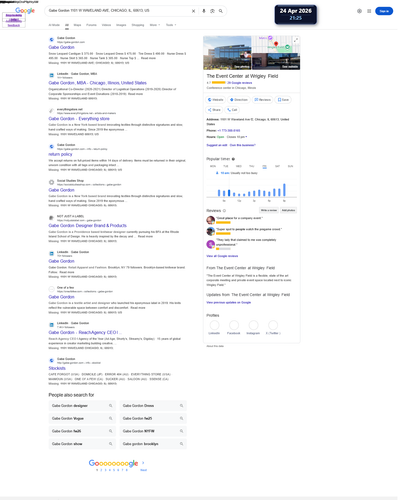Click the Write a review button
The height and width of the screenshot is (500, 402).
[x=269, y=210]
